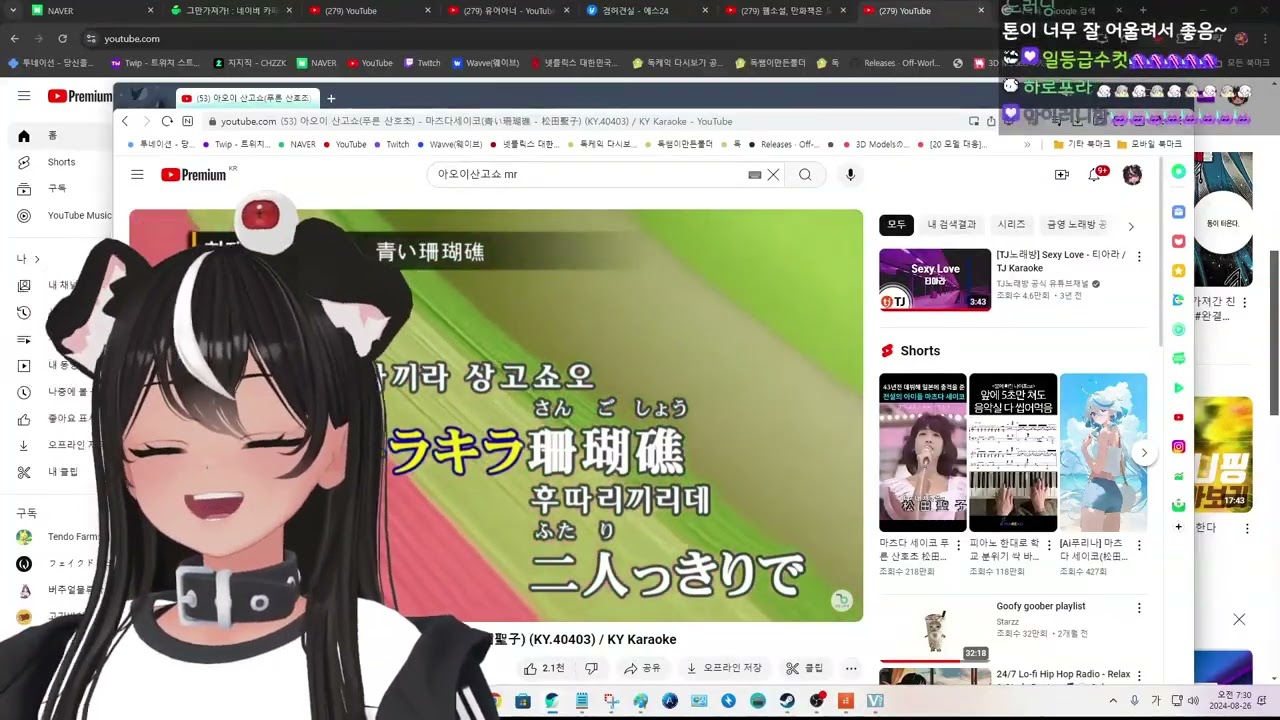
Task: Open the 松田聖子 singer Shorts thumbnail
Action: click(x=923, y=453)
